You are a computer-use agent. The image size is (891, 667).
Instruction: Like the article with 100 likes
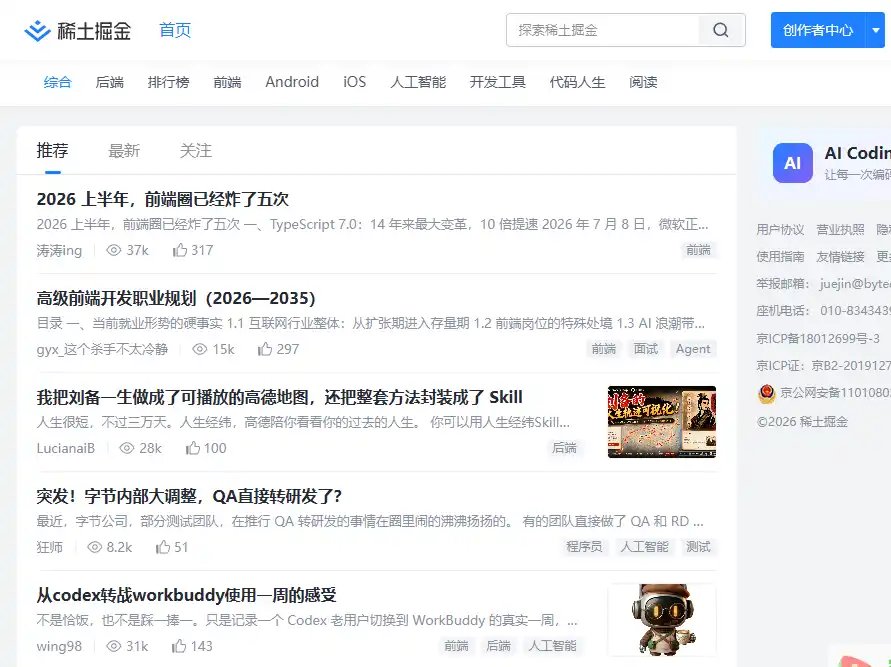pos(193,448)
